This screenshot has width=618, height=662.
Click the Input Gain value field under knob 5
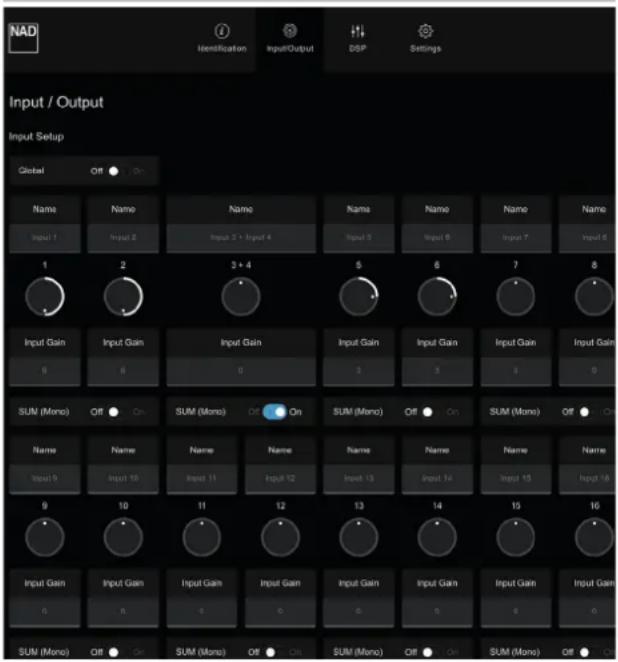tap(358, 371)
